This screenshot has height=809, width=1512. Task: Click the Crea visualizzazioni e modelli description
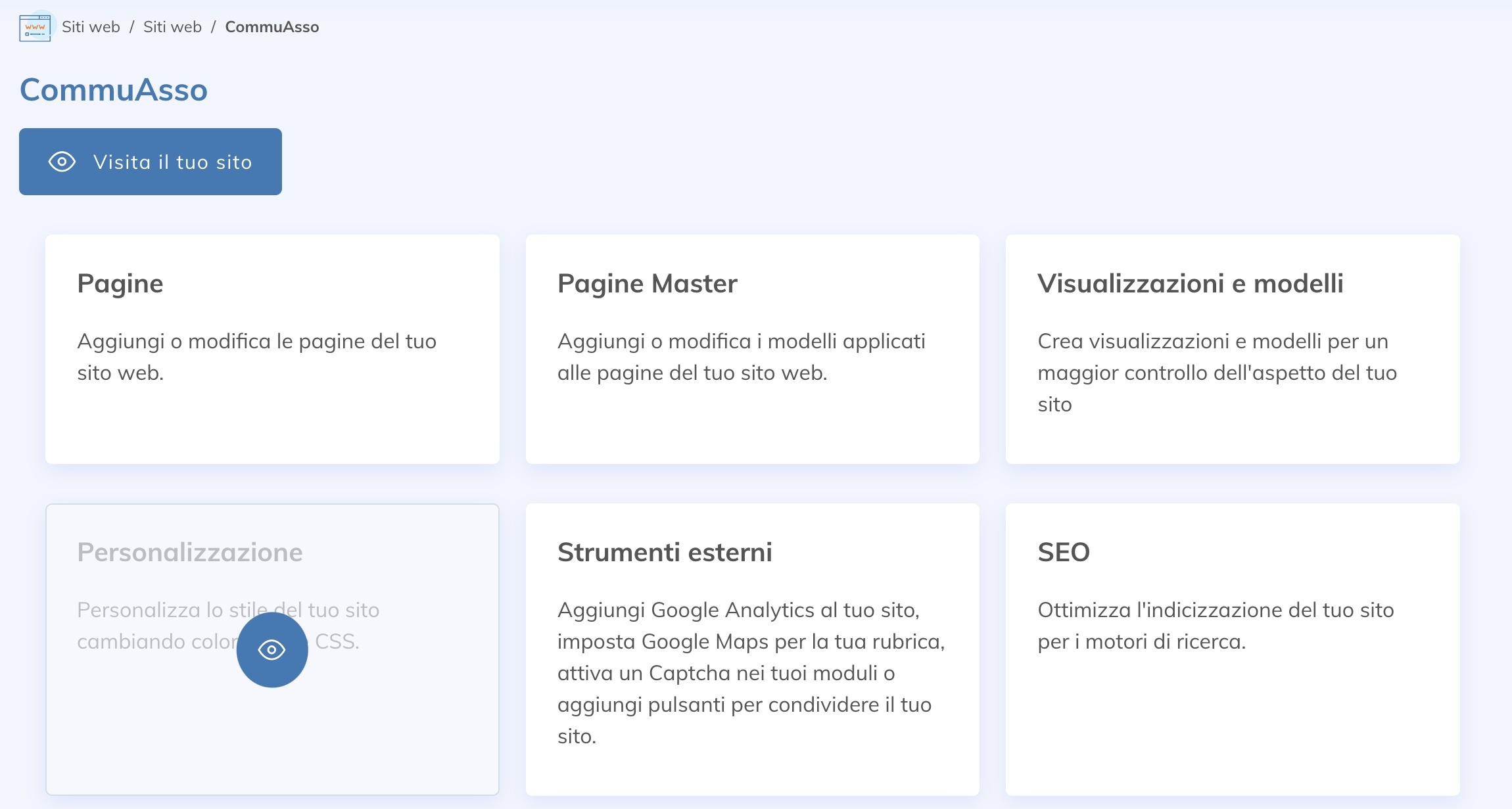[1217, 373]
